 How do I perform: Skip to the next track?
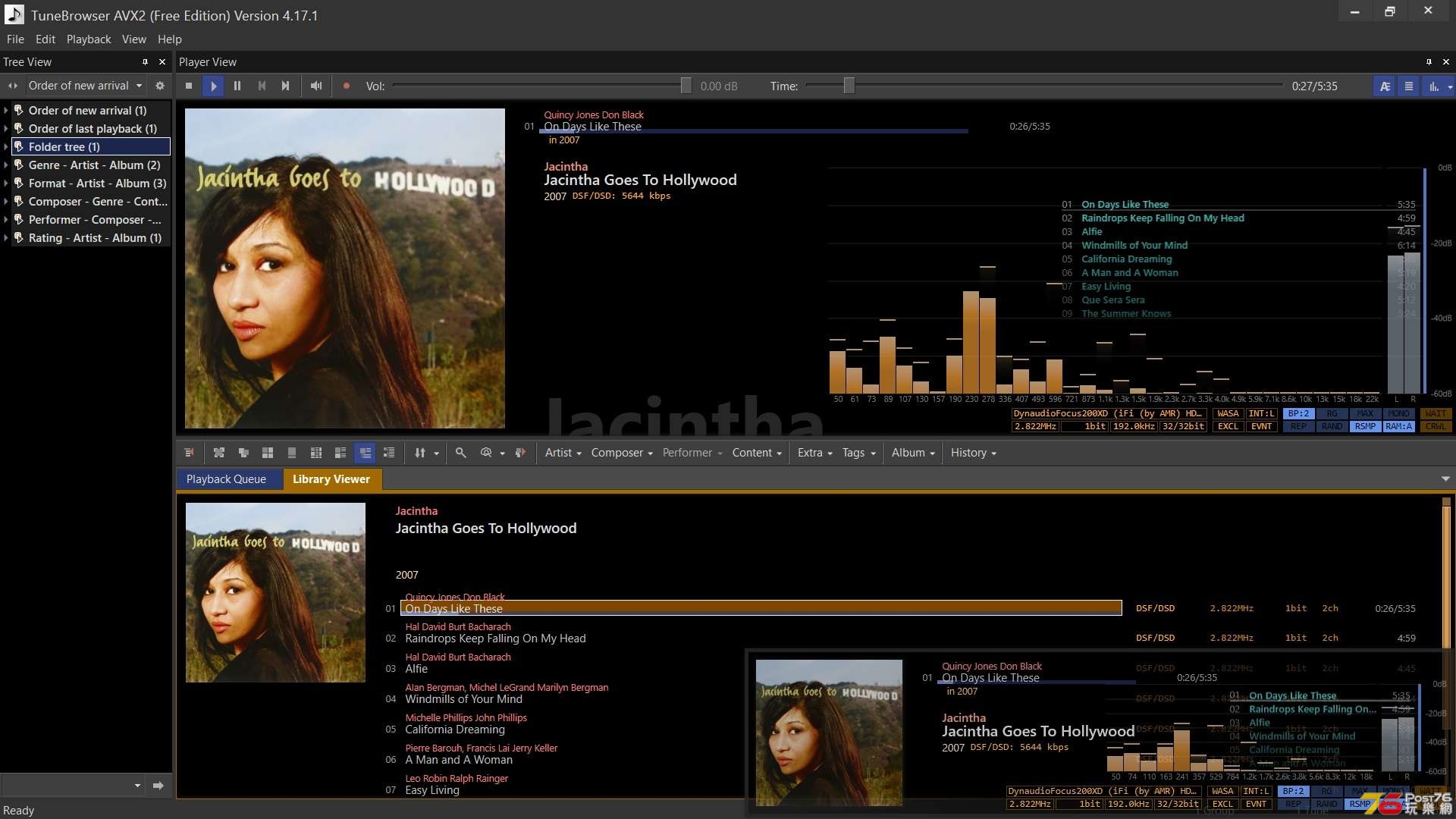[x=286, y=86]
